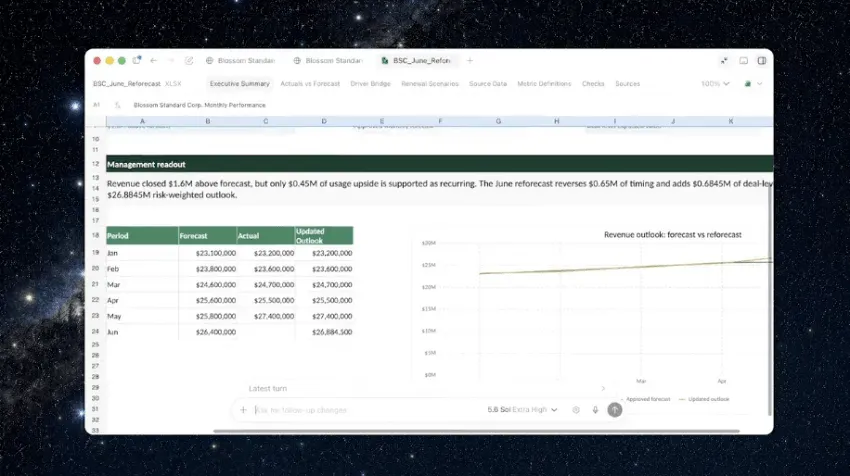850x476 pixels.
Task: Select column B header
Action: tap(207, 121)
